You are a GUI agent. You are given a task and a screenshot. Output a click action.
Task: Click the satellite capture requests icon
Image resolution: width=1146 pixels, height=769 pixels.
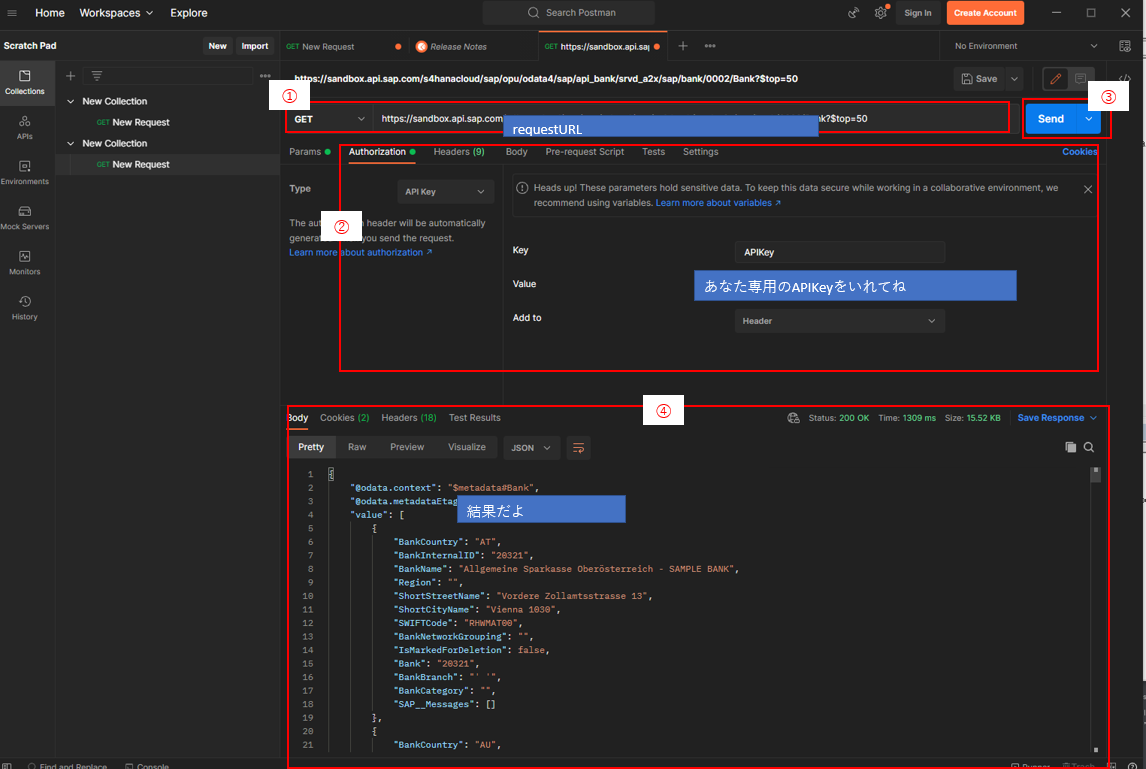[x=853, y=13]
